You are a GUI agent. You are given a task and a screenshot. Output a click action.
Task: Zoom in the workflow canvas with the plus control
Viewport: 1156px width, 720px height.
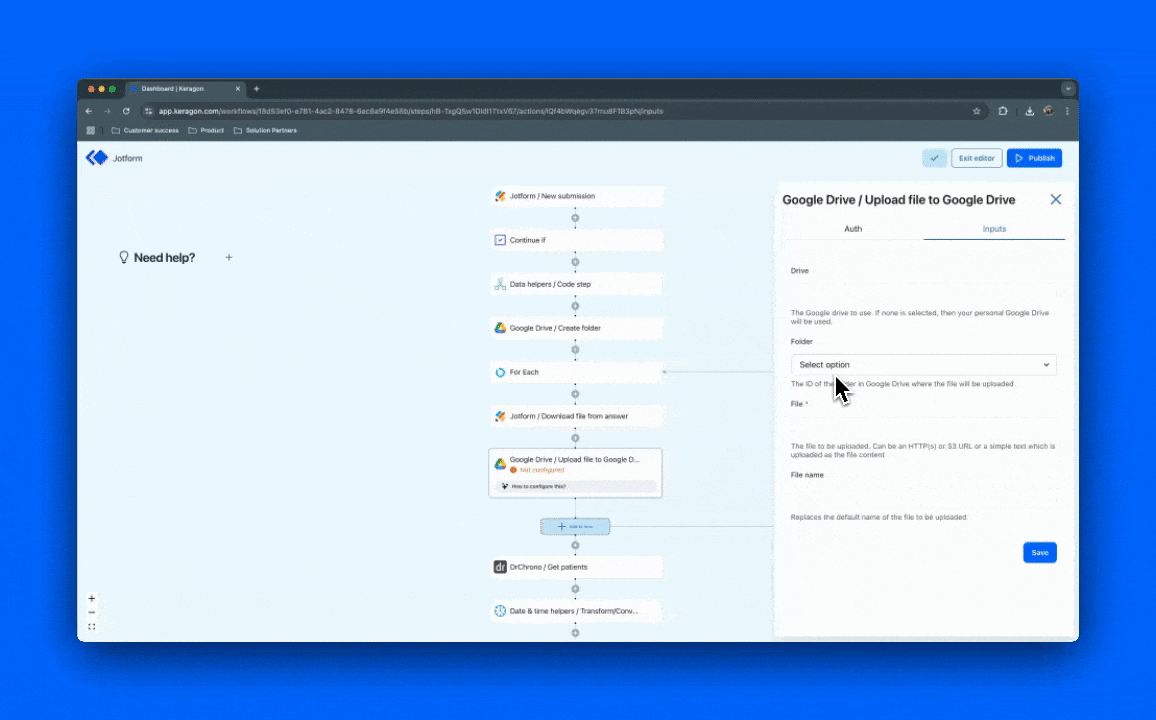91,598
